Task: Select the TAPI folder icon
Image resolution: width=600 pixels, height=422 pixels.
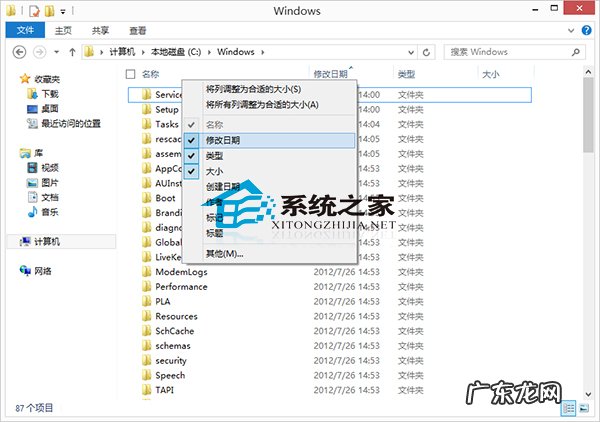Action: [x=147, y=390]
